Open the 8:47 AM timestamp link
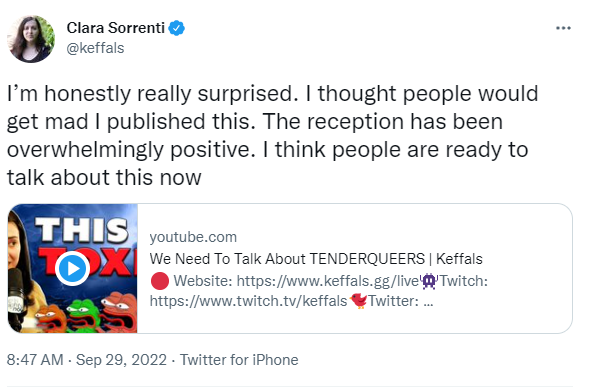This screenshot has width=589, height=392. (x=35, y=360)
